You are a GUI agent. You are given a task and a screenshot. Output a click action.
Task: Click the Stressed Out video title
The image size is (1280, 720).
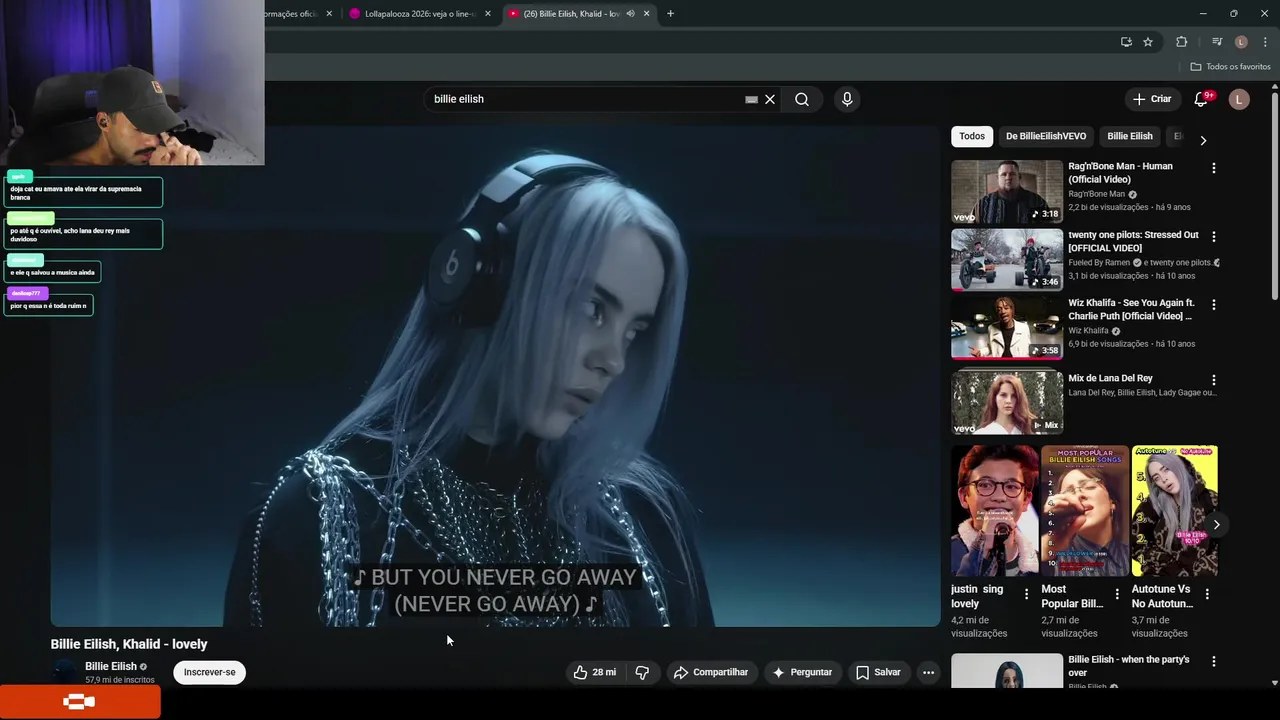click(x=1133, y=241)
